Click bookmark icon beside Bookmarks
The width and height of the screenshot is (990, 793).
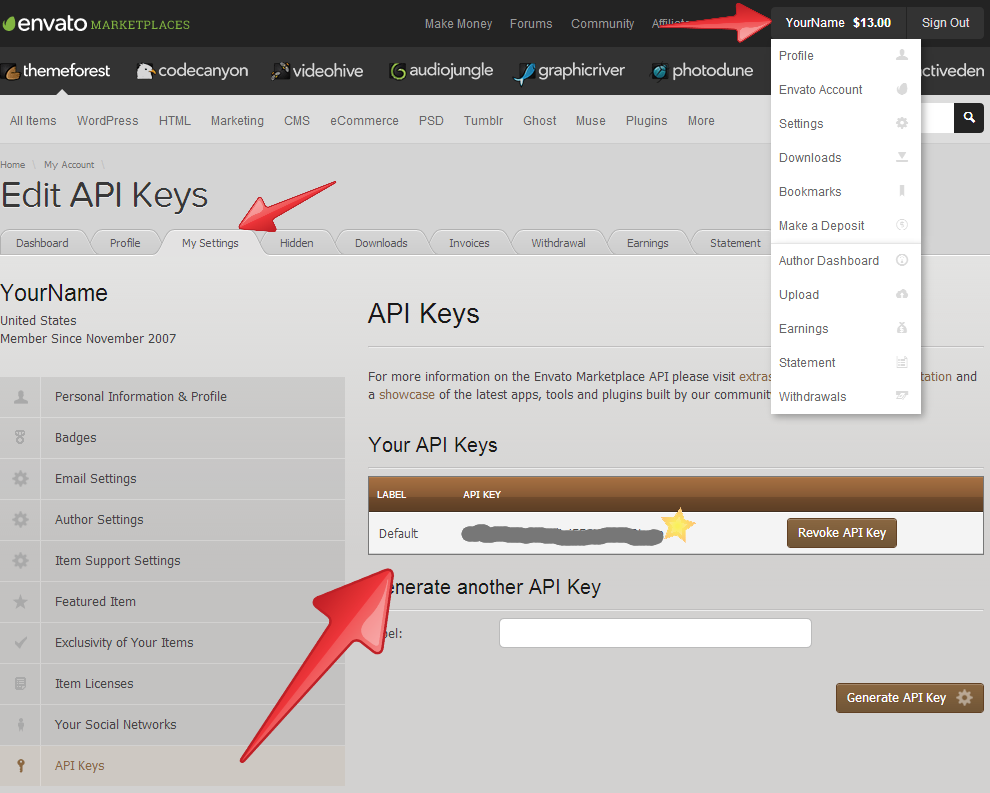(x=902, y=191)
